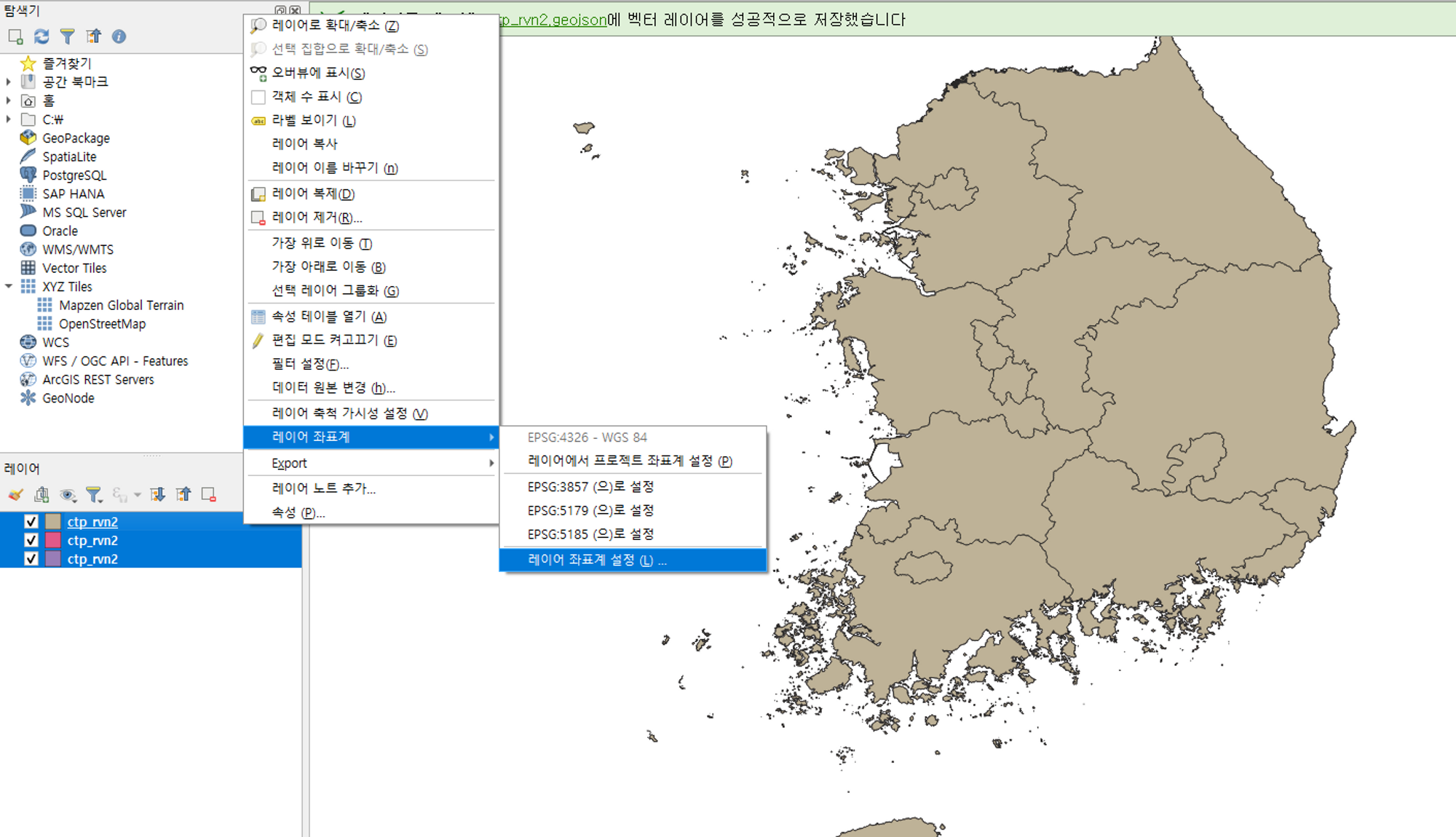This screenshot has width=1456, height=837.
Task: Click the favorites star icon 즐겨찾기
Action: 28,63
